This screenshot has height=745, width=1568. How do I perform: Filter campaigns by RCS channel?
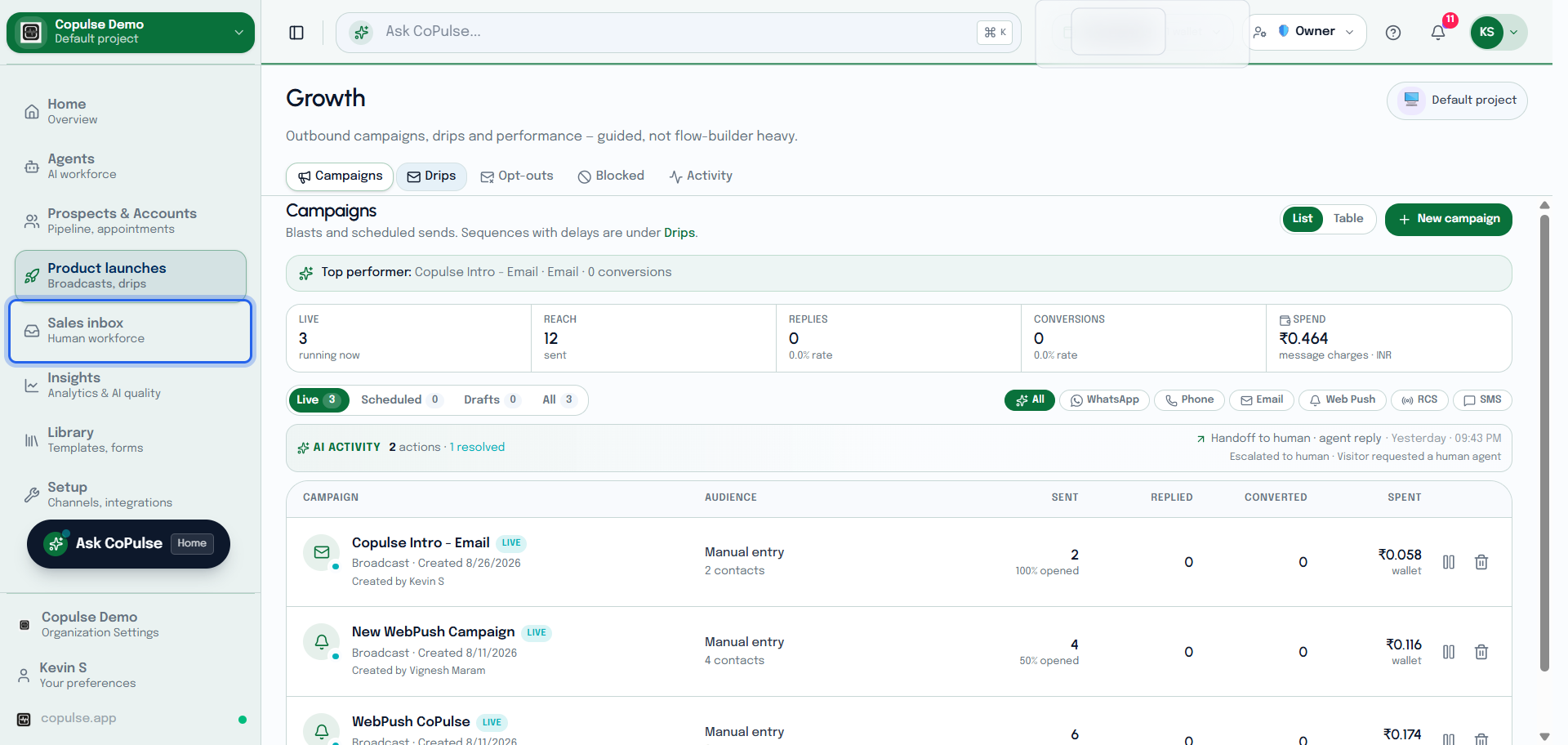point(1419,400)
